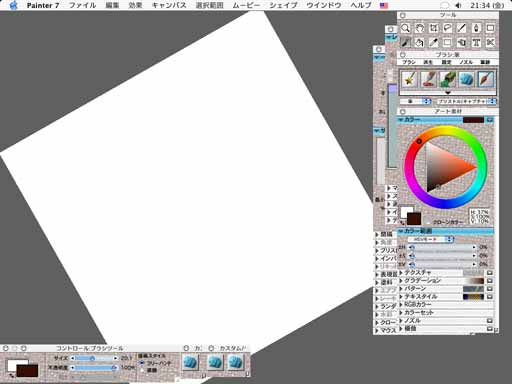Open the グラデーション row menu button
This screenshot has height=384, width=512.
click(x=490, y=281)
